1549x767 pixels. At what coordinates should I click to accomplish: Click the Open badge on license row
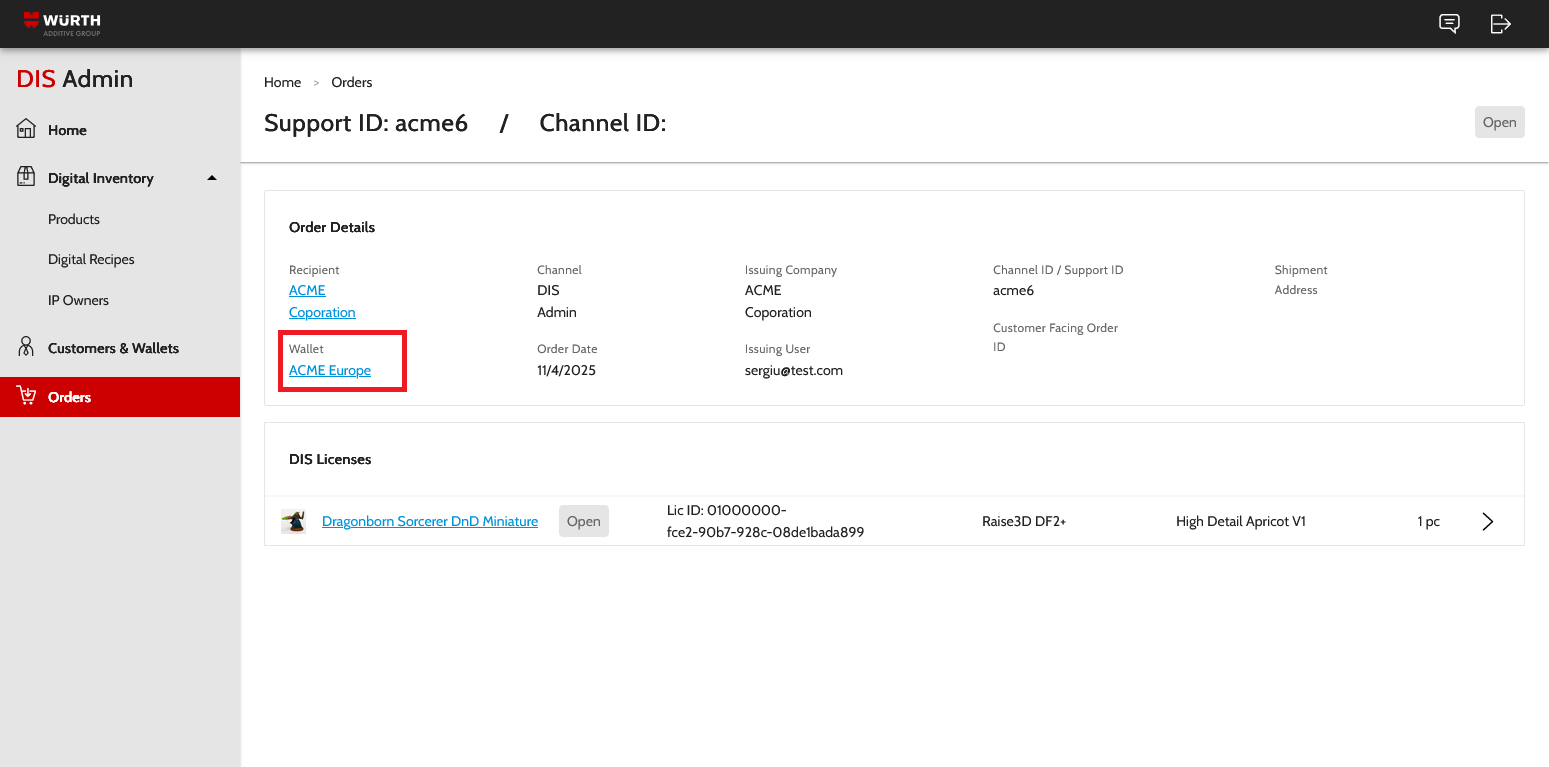point(584,521)
